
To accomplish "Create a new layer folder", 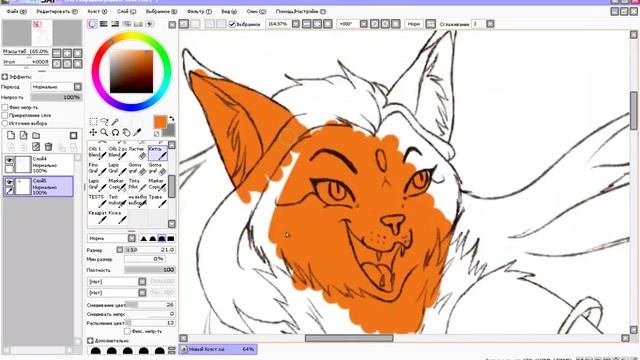I will tap(36, 135).
